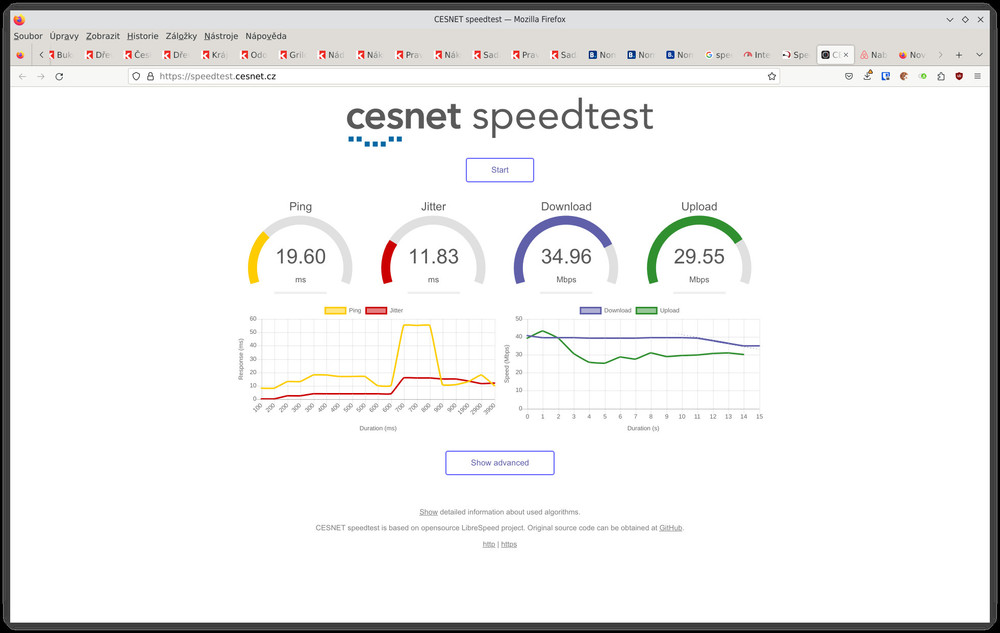
Task: Switch to the Google spe tab
Action: (x=719, y=55)
